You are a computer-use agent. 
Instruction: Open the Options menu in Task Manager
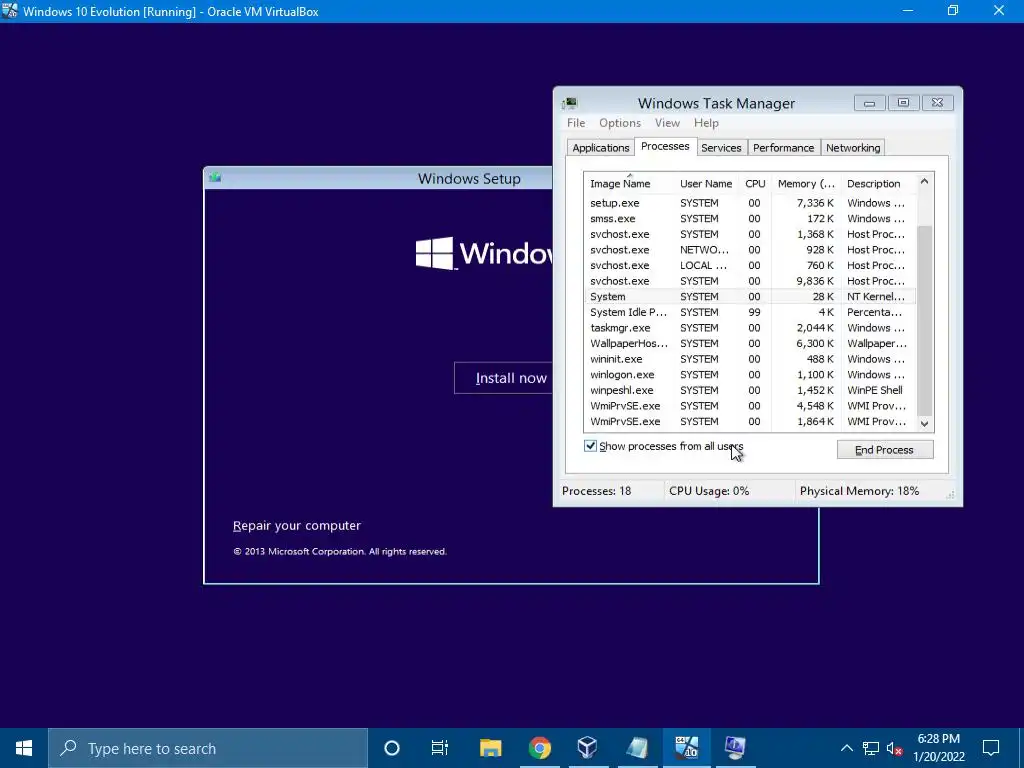(x=620, y=123)
